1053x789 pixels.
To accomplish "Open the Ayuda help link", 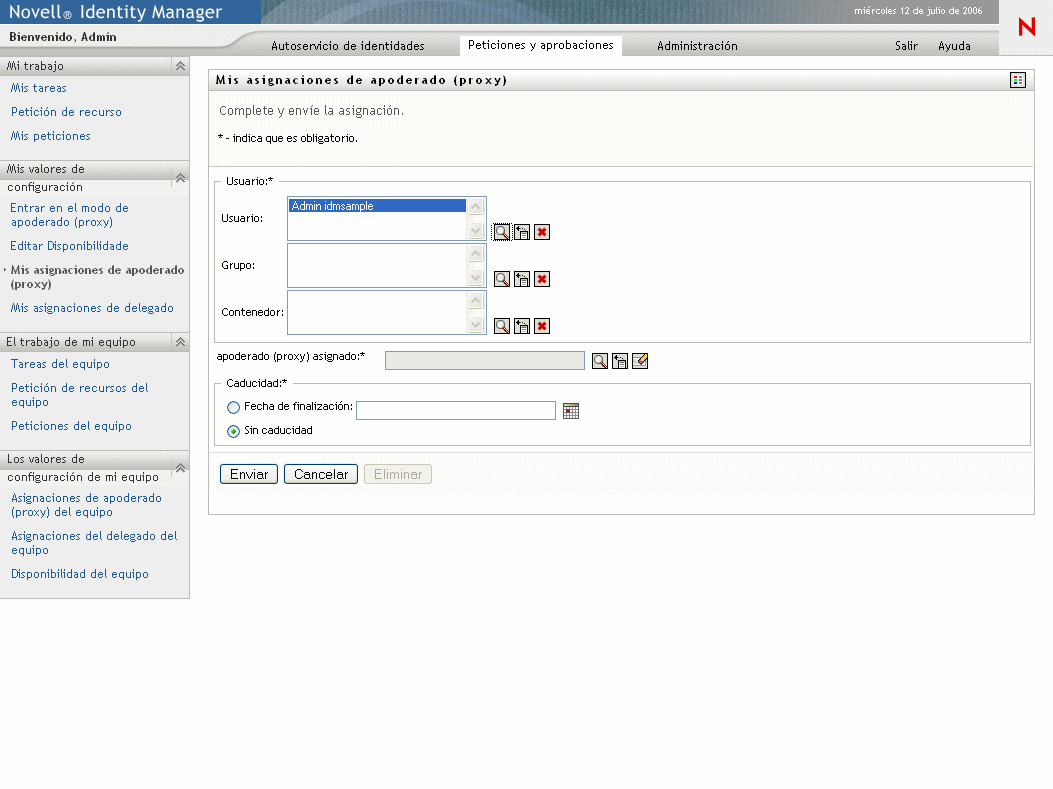I will [954, 46].
